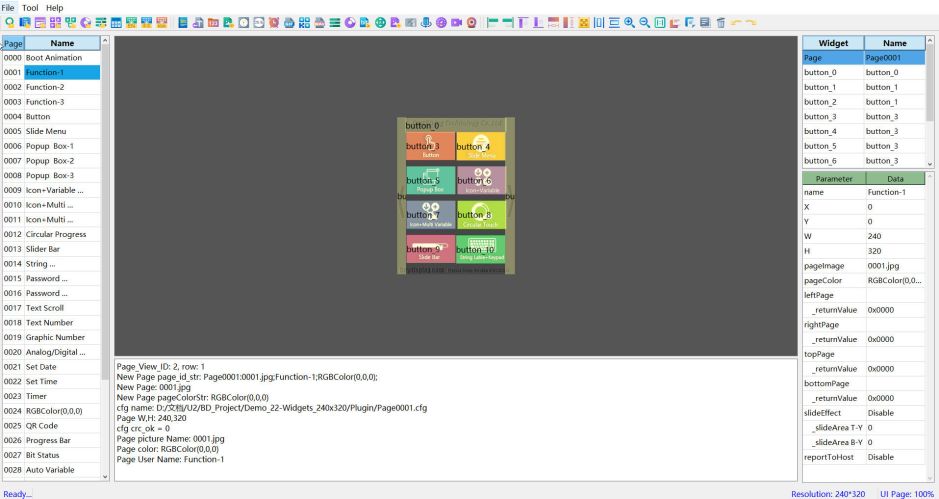Click the trash can delete icon
939x499 pixels.
click(721, 23)
